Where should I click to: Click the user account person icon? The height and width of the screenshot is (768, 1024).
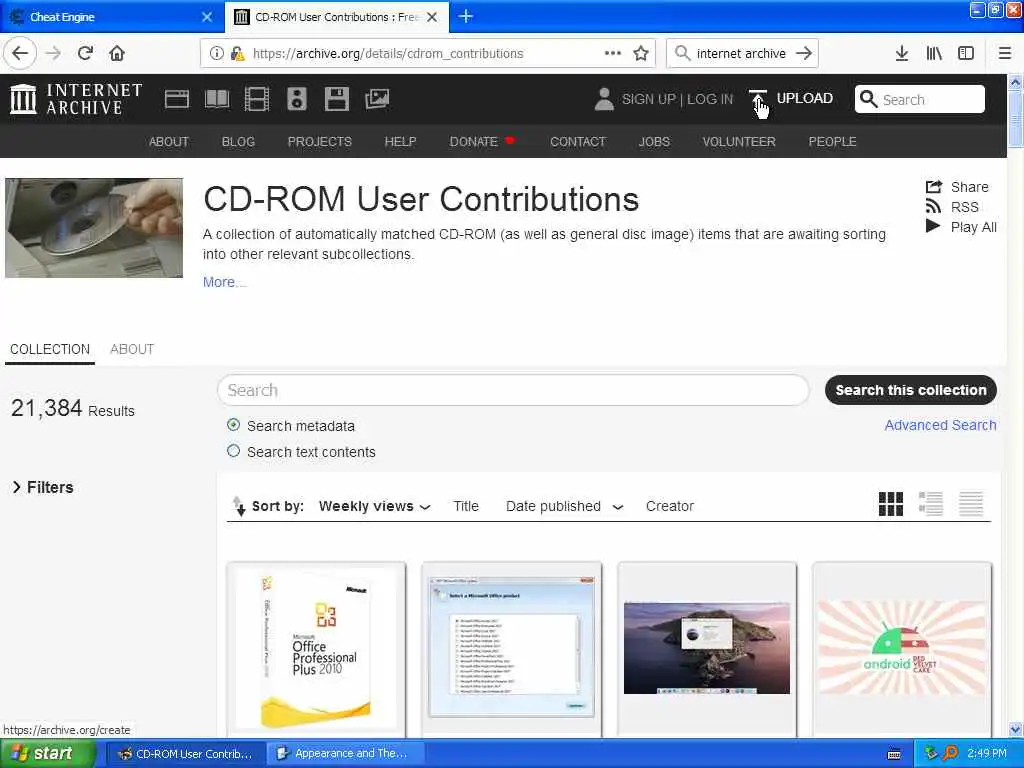(604, 99)
